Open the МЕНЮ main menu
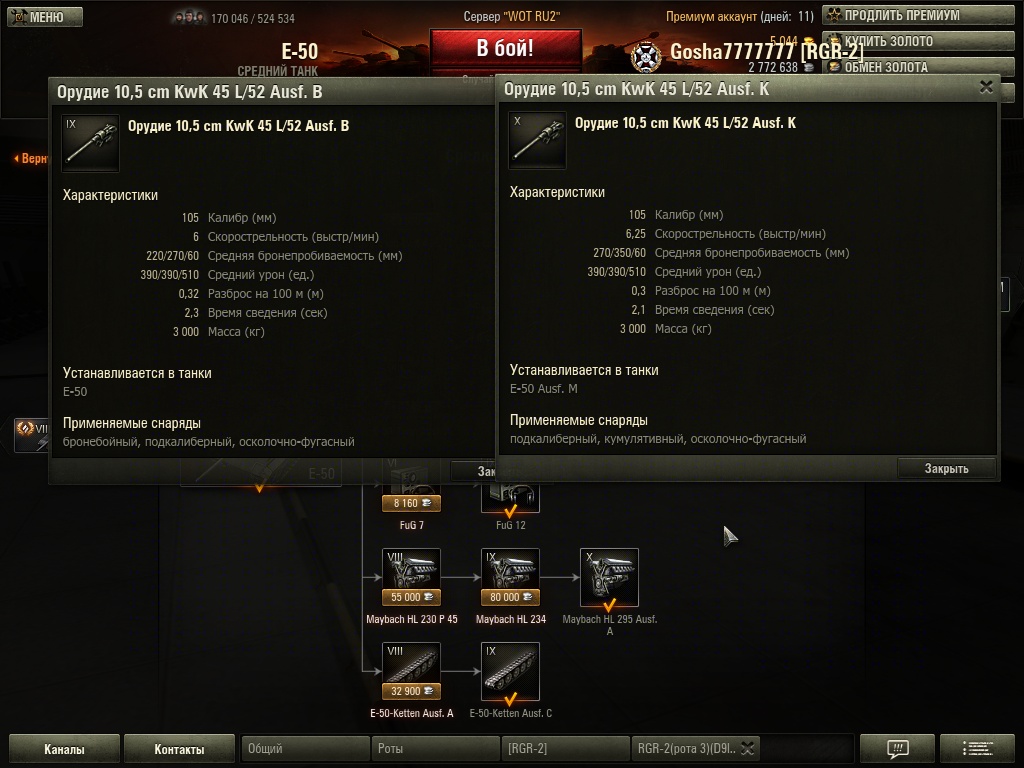The height and width of the screenshot is (768, 1024). (45, 16)
